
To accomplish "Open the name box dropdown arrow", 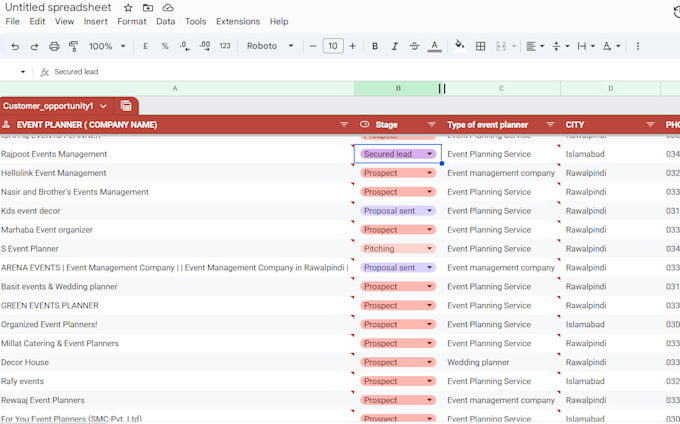I will [23, 72].
